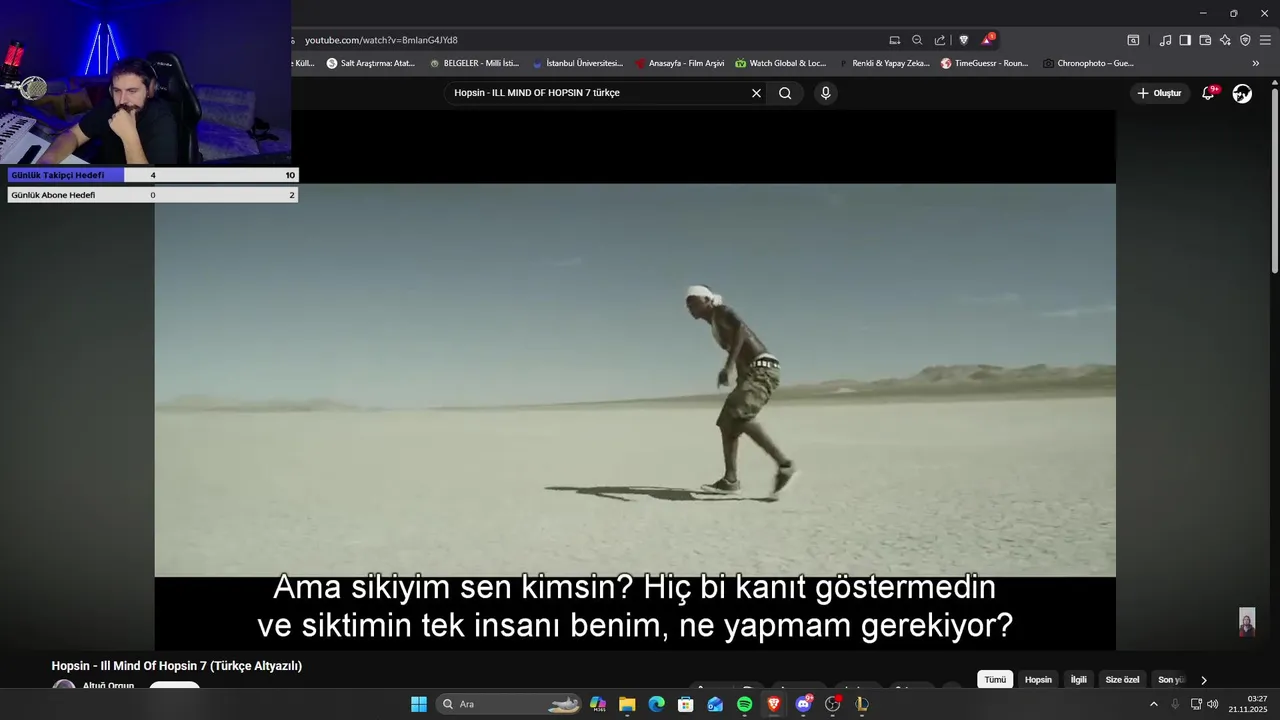Click the share page icon in address bar

tap(940, 40)
